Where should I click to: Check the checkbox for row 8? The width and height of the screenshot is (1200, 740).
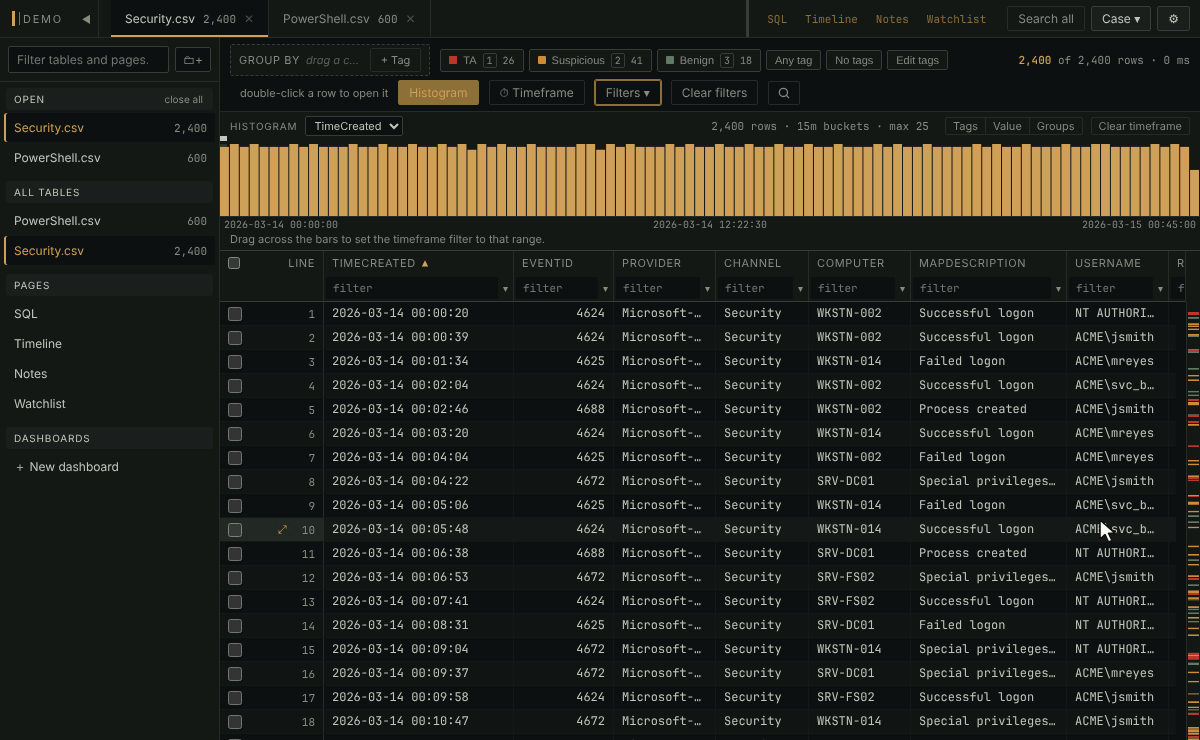[234, 481]
